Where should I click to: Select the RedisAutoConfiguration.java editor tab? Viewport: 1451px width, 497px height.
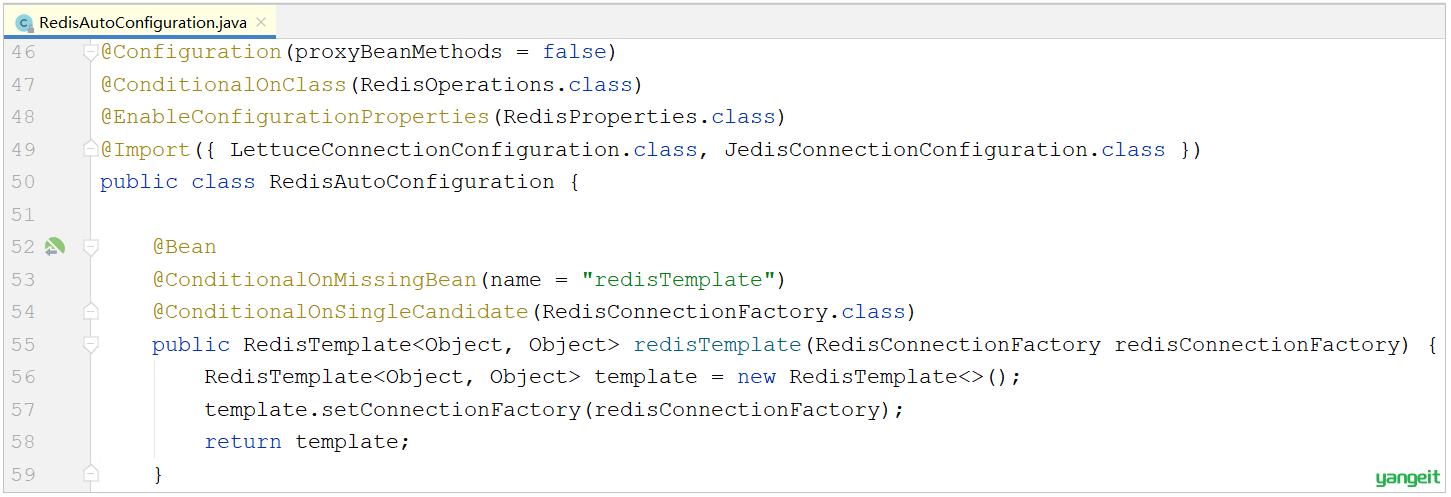[x=142, y=22]
